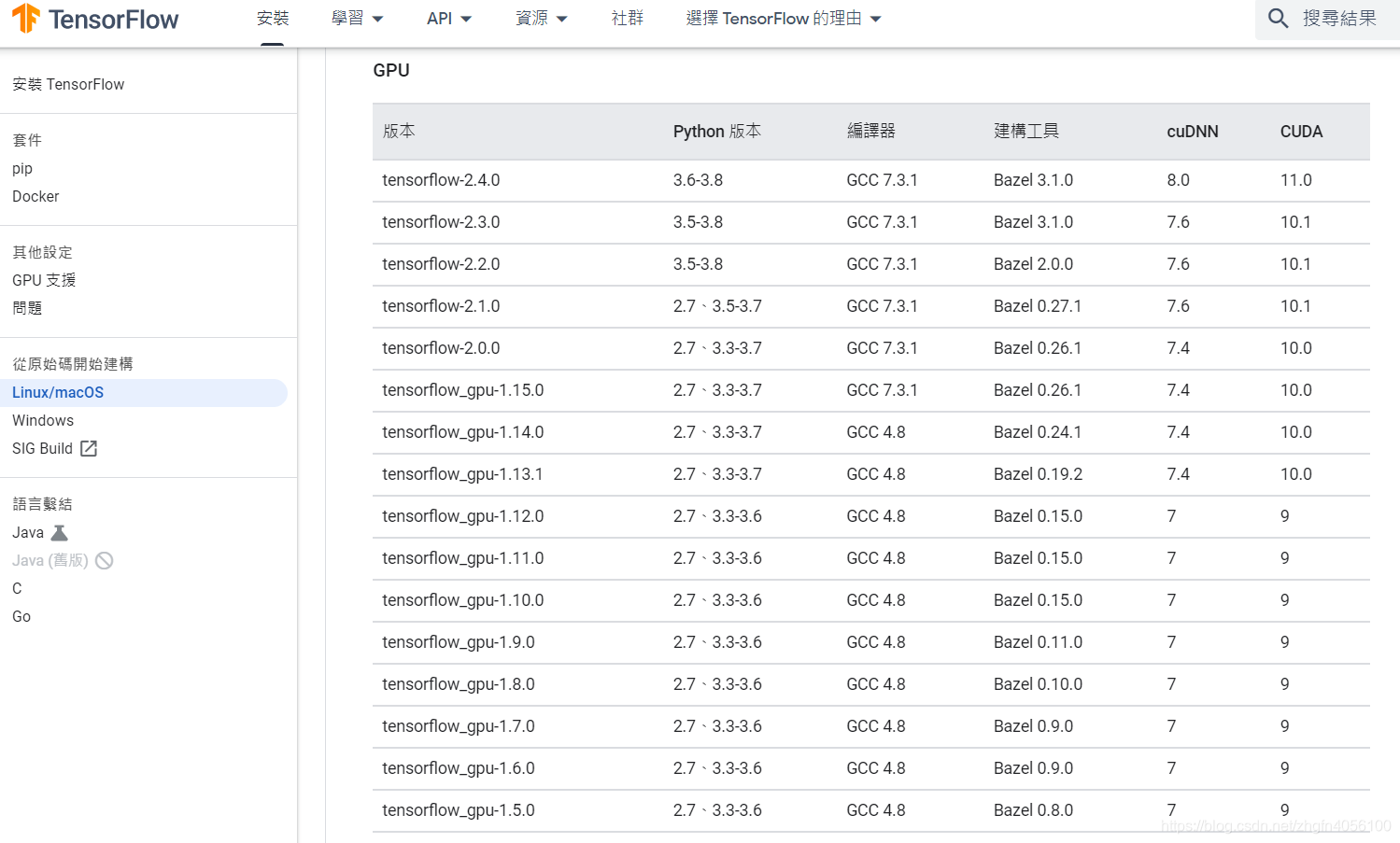The width and height of the screenshot is (1400, 843).
Task: Click the tensorflow_gpu-1.14.0 cell
Action: click(x=463, y=432)
